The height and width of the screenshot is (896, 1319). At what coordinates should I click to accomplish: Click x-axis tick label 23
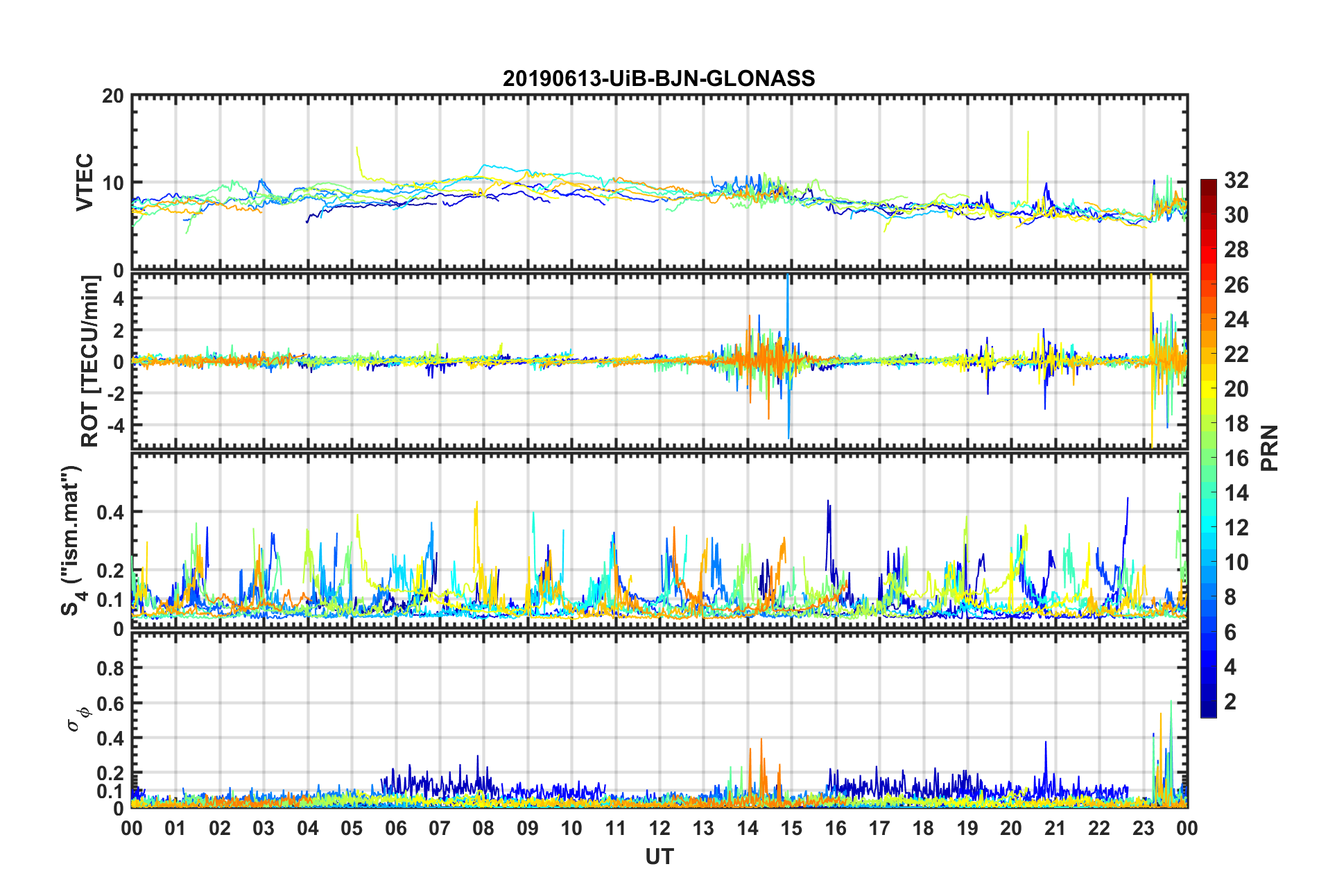(x=1144, y=828)
